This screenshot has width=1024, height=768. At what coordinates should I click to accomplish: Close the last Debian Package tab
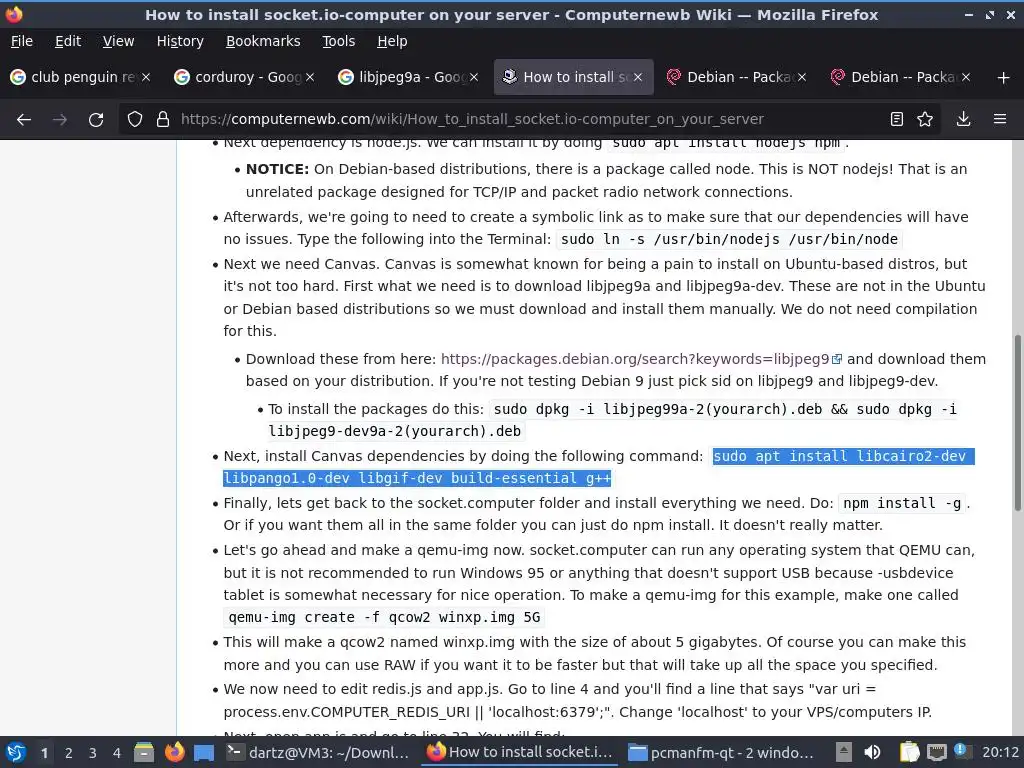(966, 77)
